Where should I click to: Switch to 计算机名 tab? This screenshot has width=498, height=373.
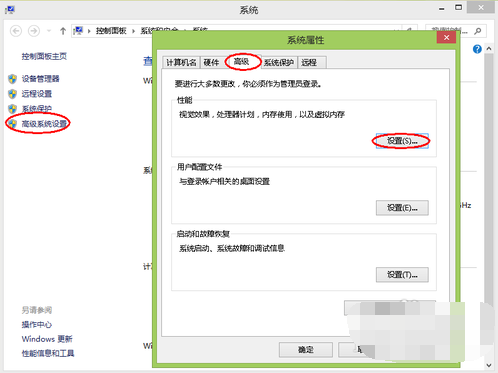181,62
